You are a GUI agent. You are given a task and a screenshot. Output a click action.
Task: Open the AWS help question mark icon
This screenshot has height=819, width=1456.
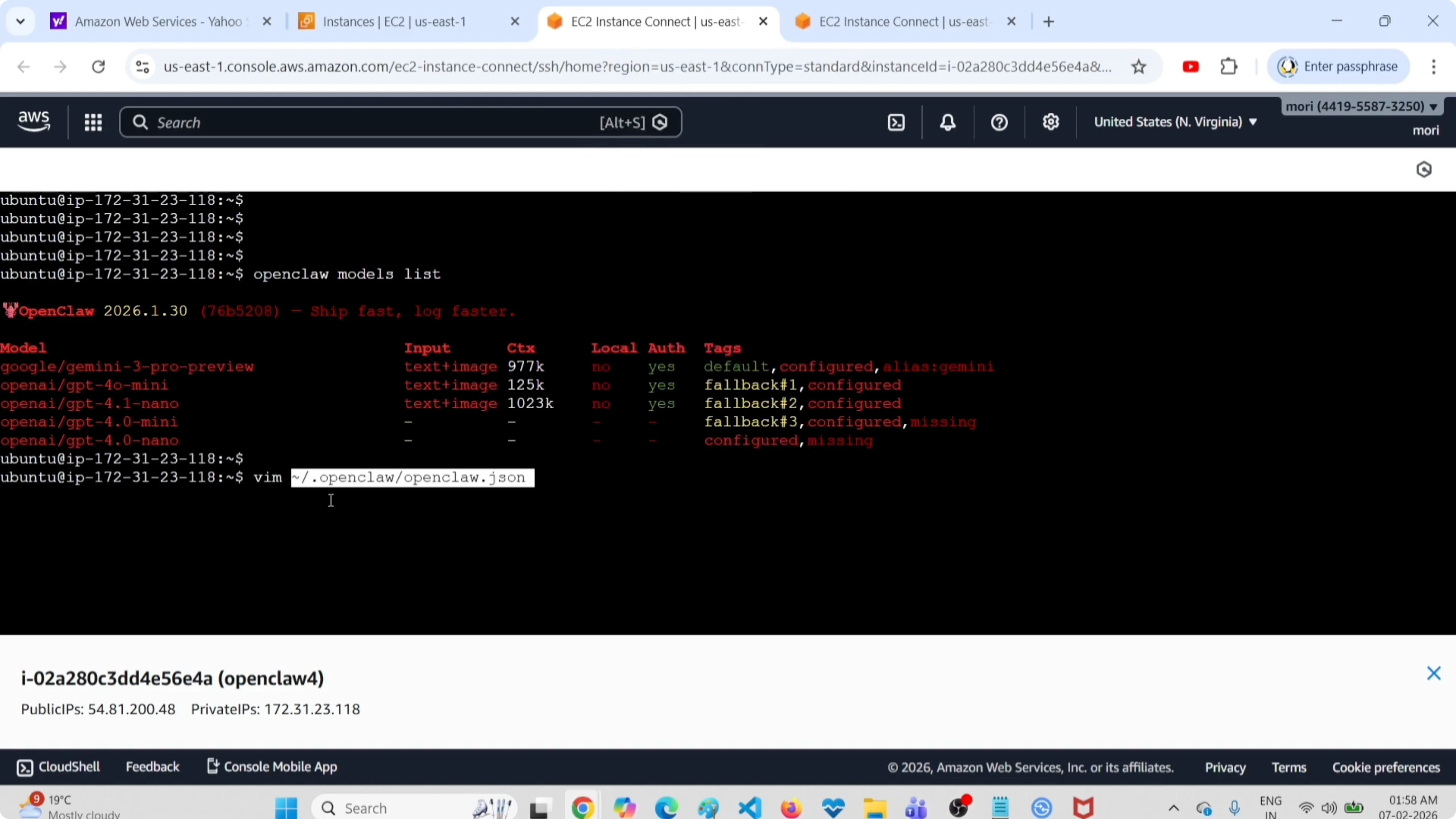999,123
